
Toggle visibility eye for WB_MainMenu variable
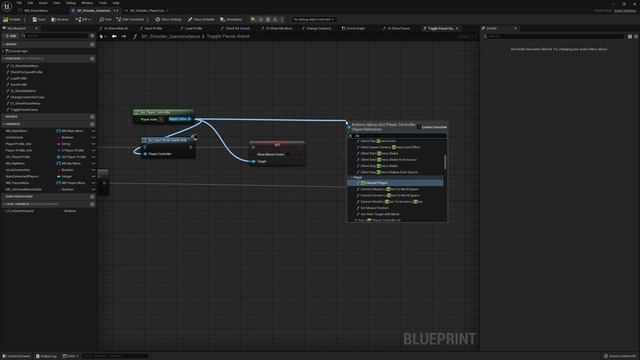[93, 131]
